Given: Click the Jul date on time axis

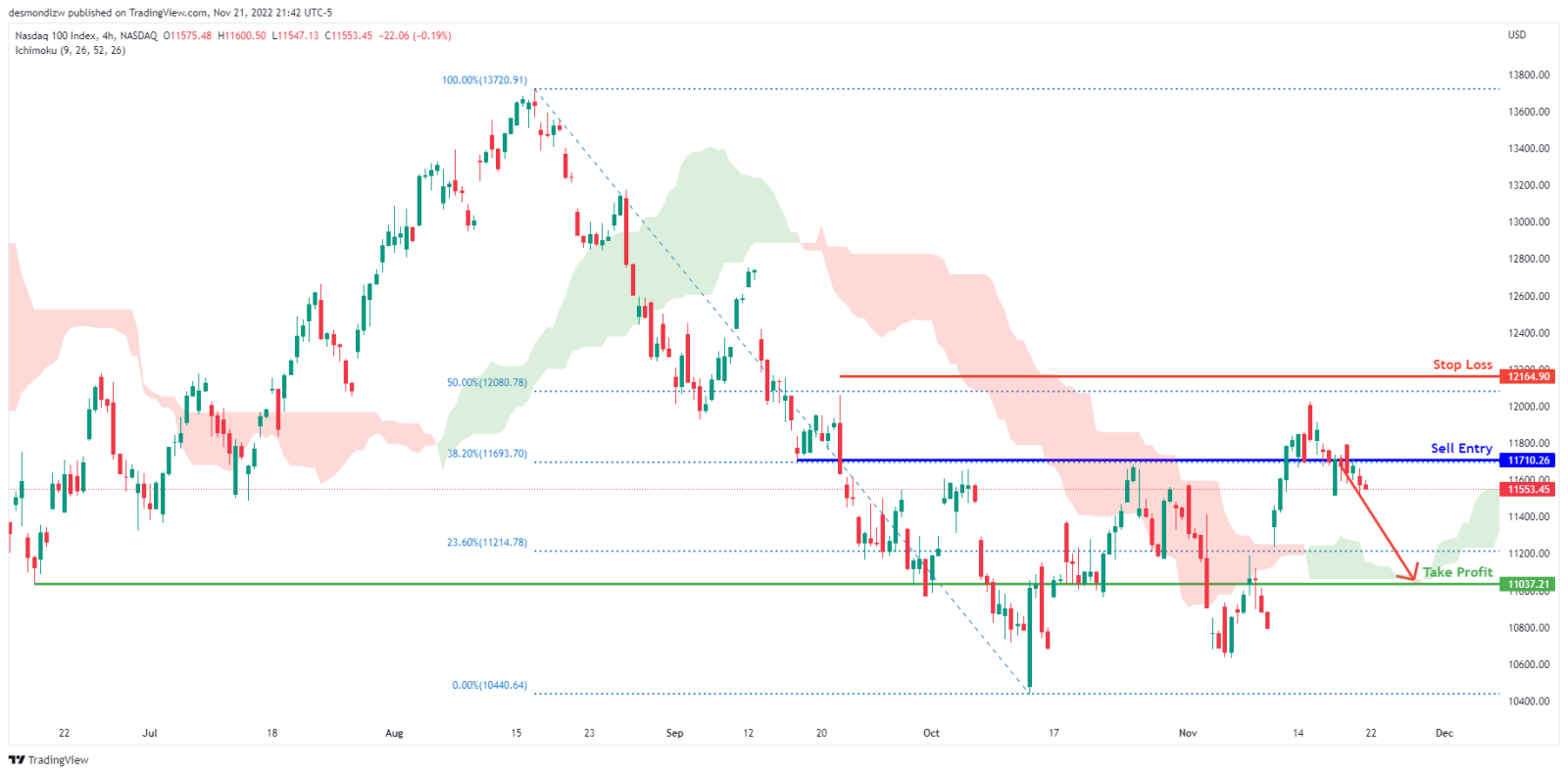Looking at the screenshot, I should pyautogui.click(x=149, y=733).
